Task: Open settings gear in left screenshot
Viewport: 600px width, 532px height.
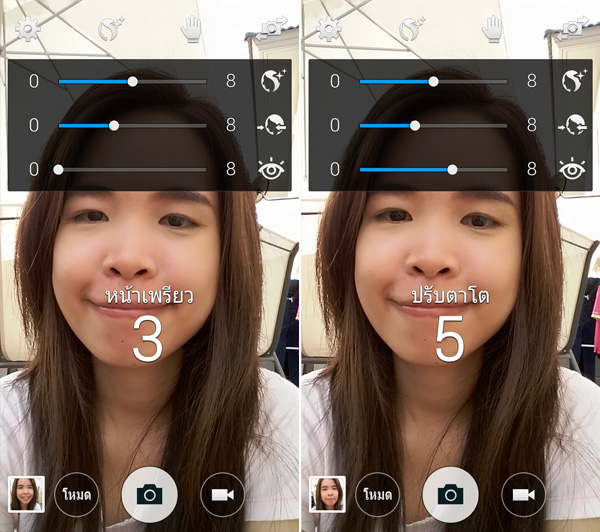Action: point(28,29)
